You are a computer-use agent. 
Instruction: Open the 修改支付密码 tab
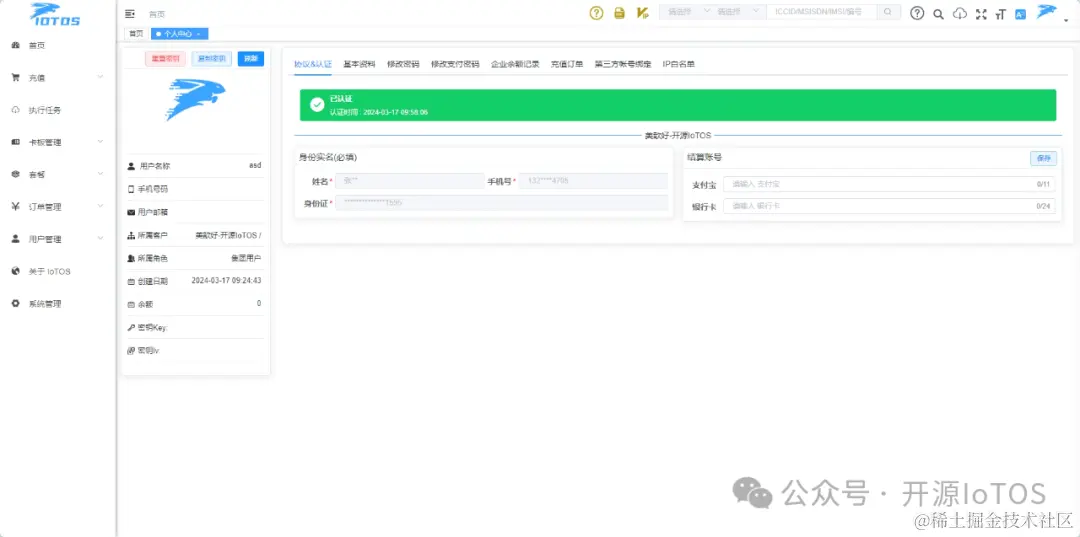[x=455, y=64]
